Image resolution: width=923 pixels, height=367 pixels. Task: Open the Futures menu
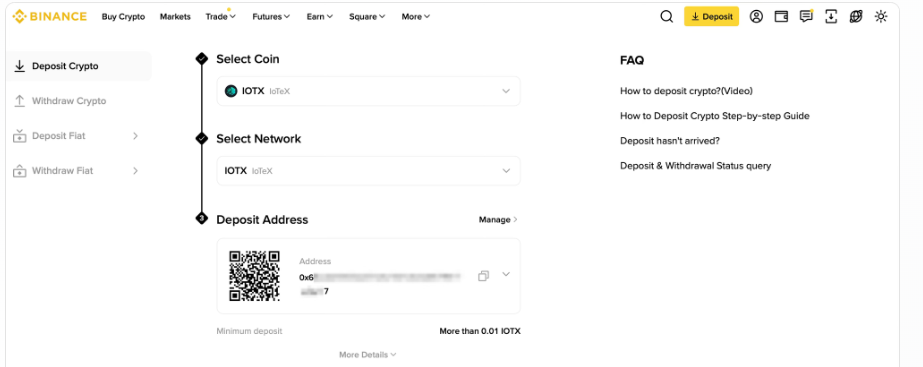click(271, 16)
